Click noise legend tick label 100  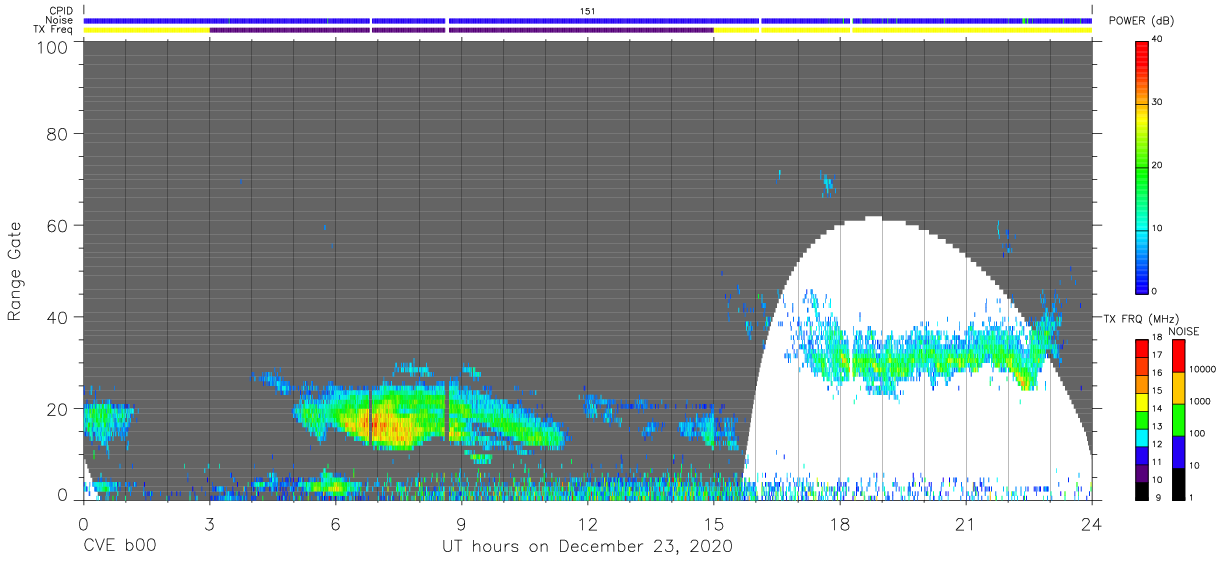point(1197,433)
